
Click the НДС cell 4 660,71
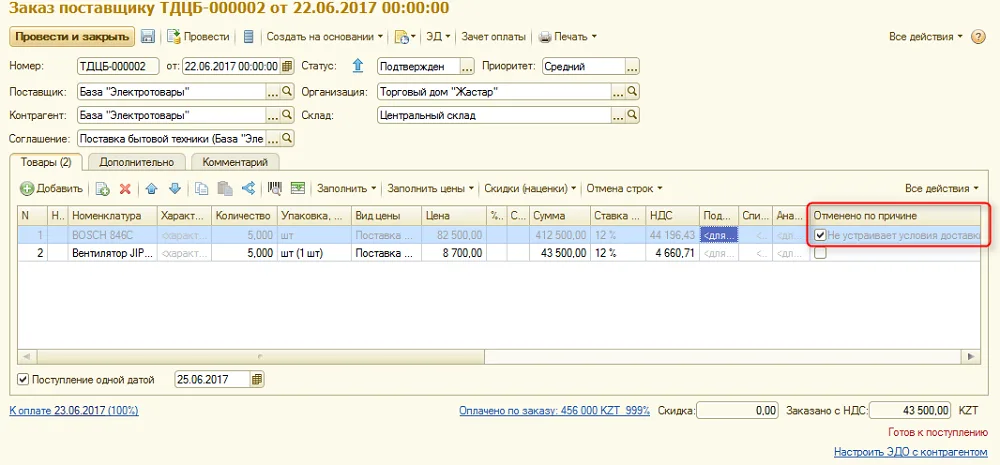(x=672, y=253)
